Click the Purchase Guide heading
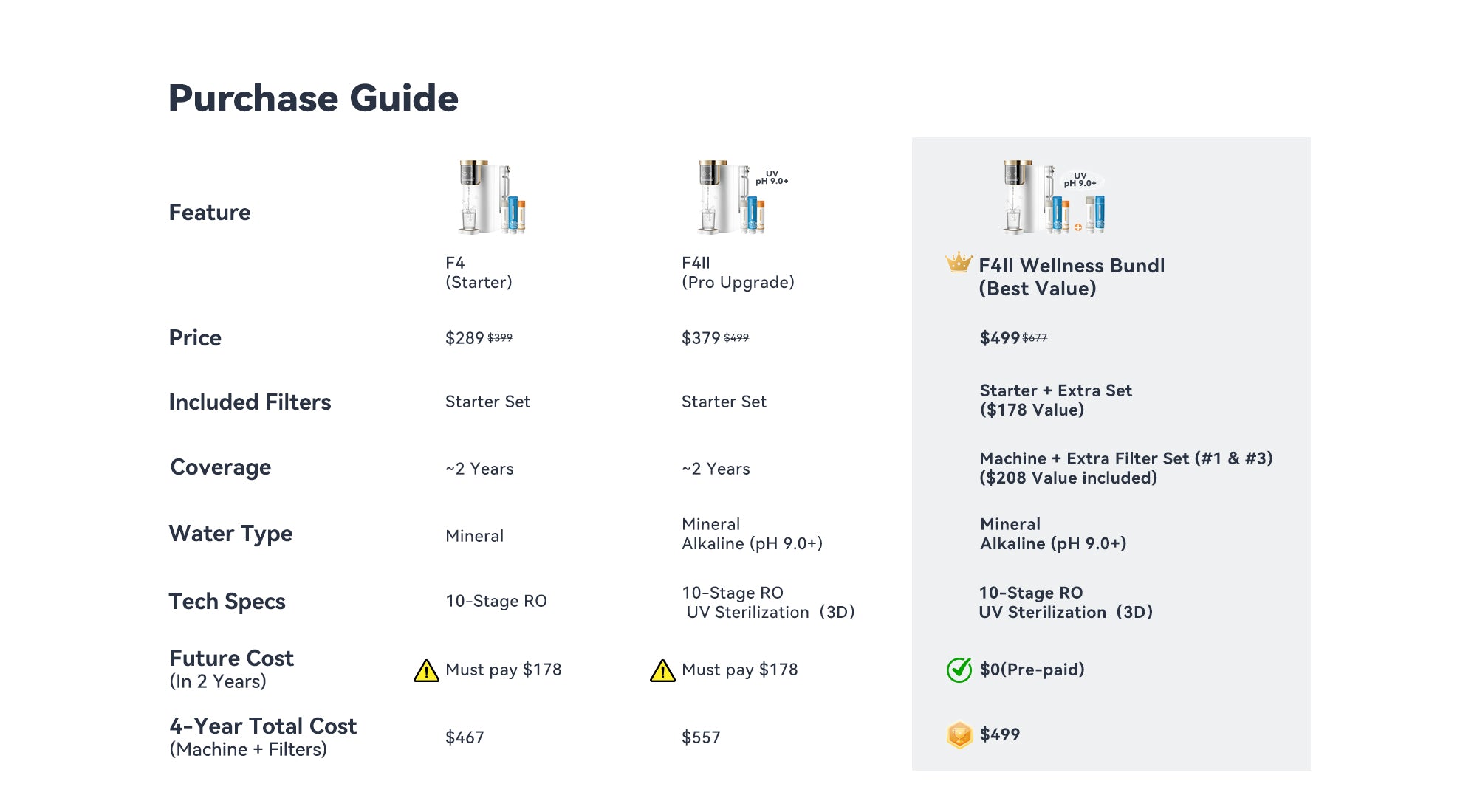This screenshot has width=1477, height=812. point(313,98)
